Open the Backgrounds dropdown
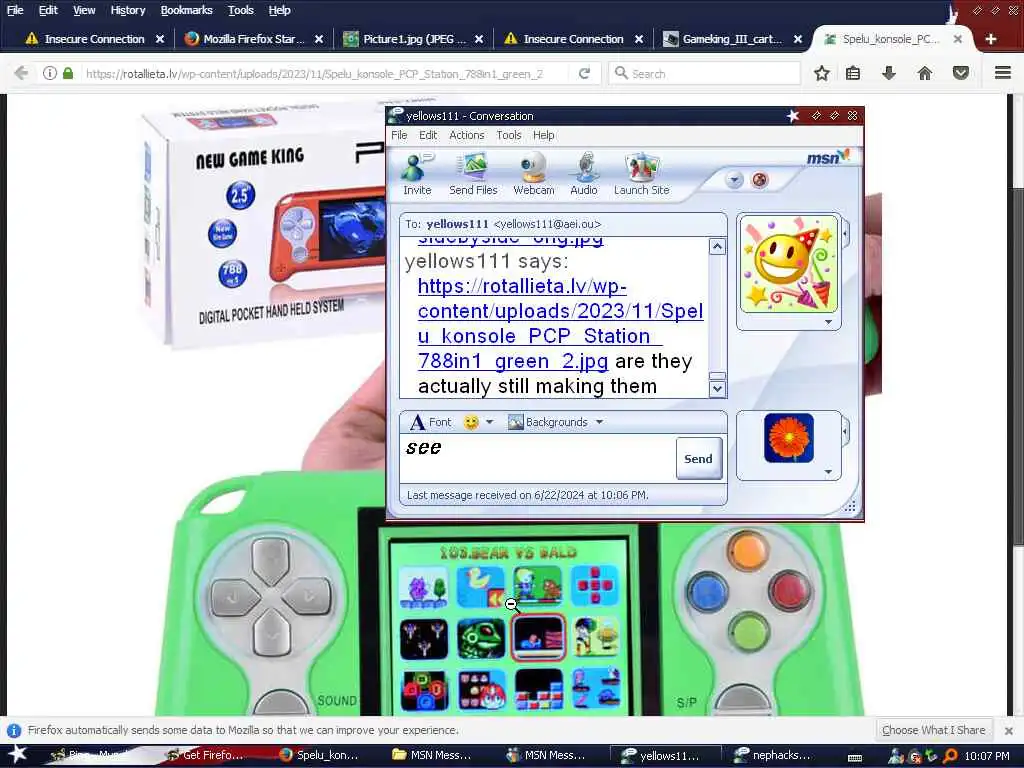The height and width of the screenshot is (768, 1024). (x=555, y=423)
